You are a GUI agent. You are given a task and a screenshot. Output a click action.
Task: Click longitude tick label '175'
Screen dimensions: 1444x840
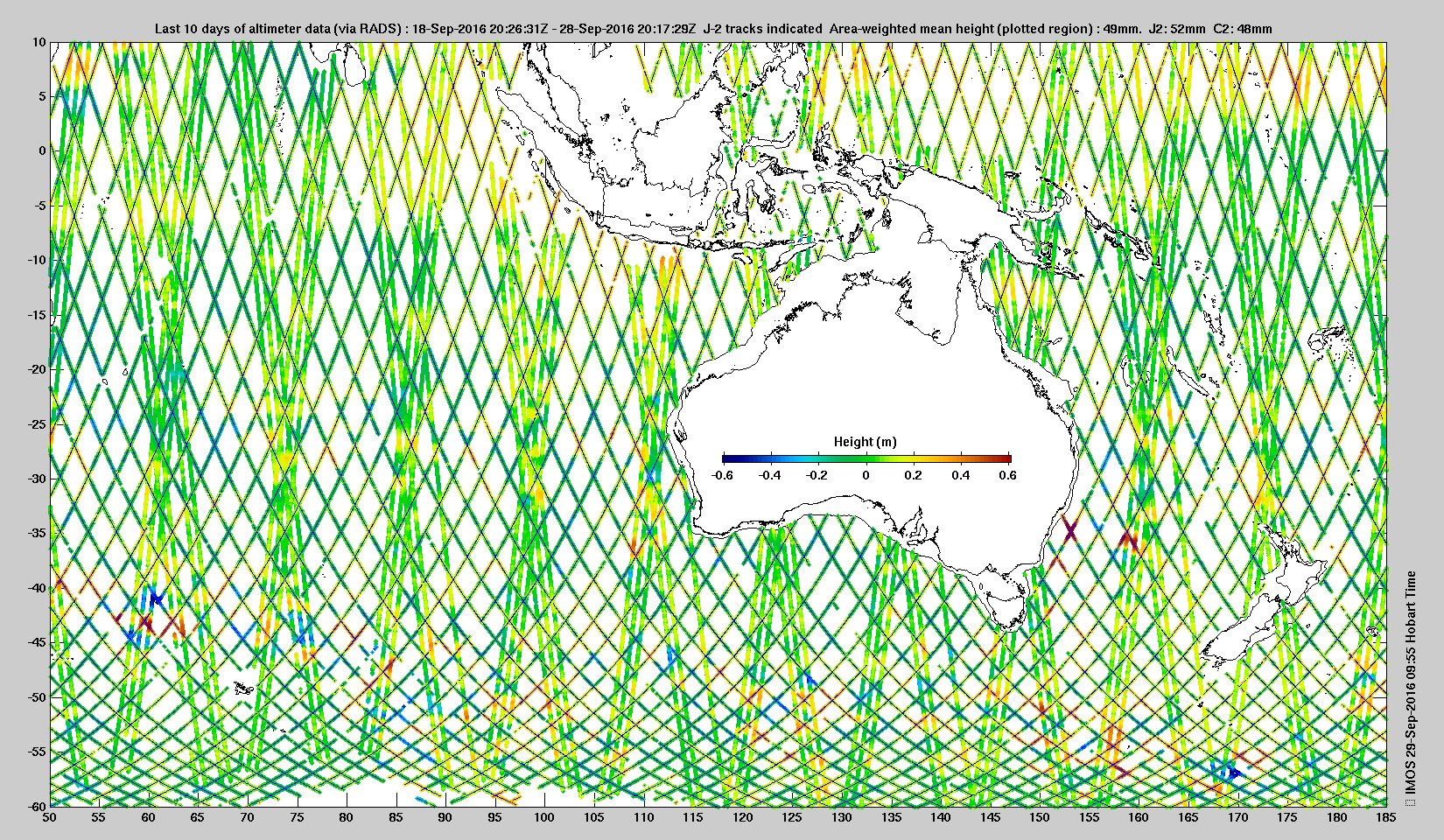point(1287,817)
